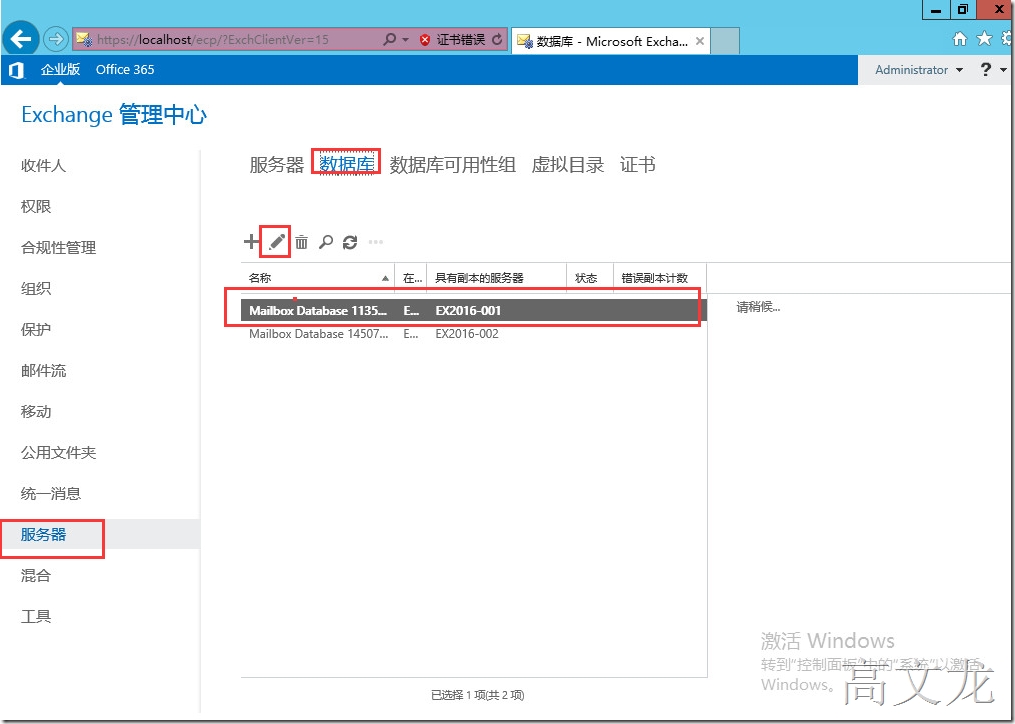Open 统一消息 in the left navigation
This screenshot has height=724, width=1015.
(50, 494)
